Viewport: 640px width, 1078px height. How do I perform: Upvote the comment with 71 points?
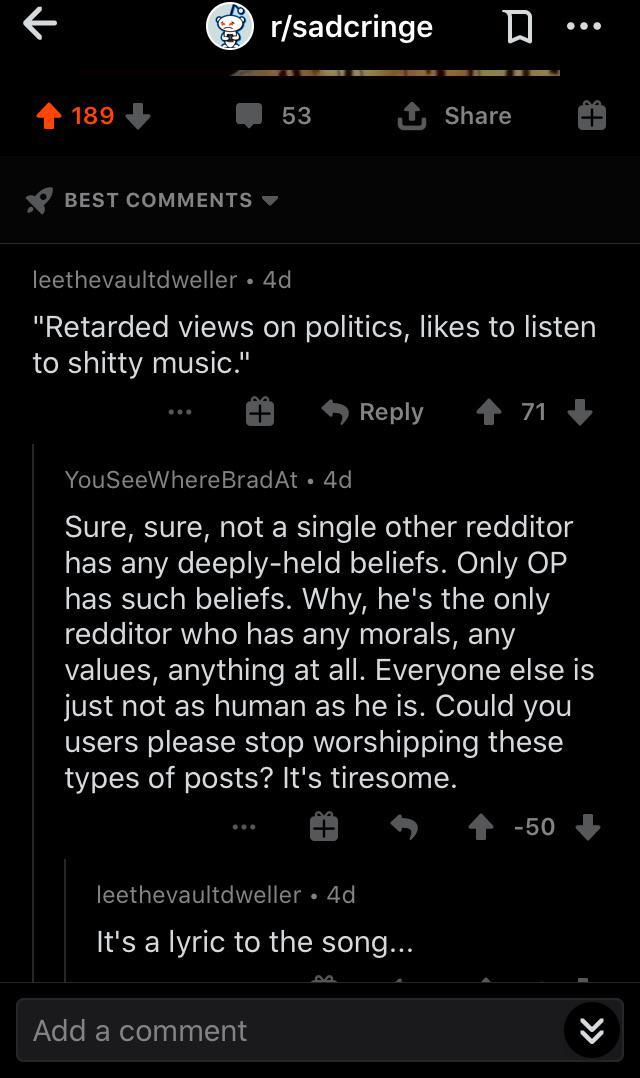(488, 412)
